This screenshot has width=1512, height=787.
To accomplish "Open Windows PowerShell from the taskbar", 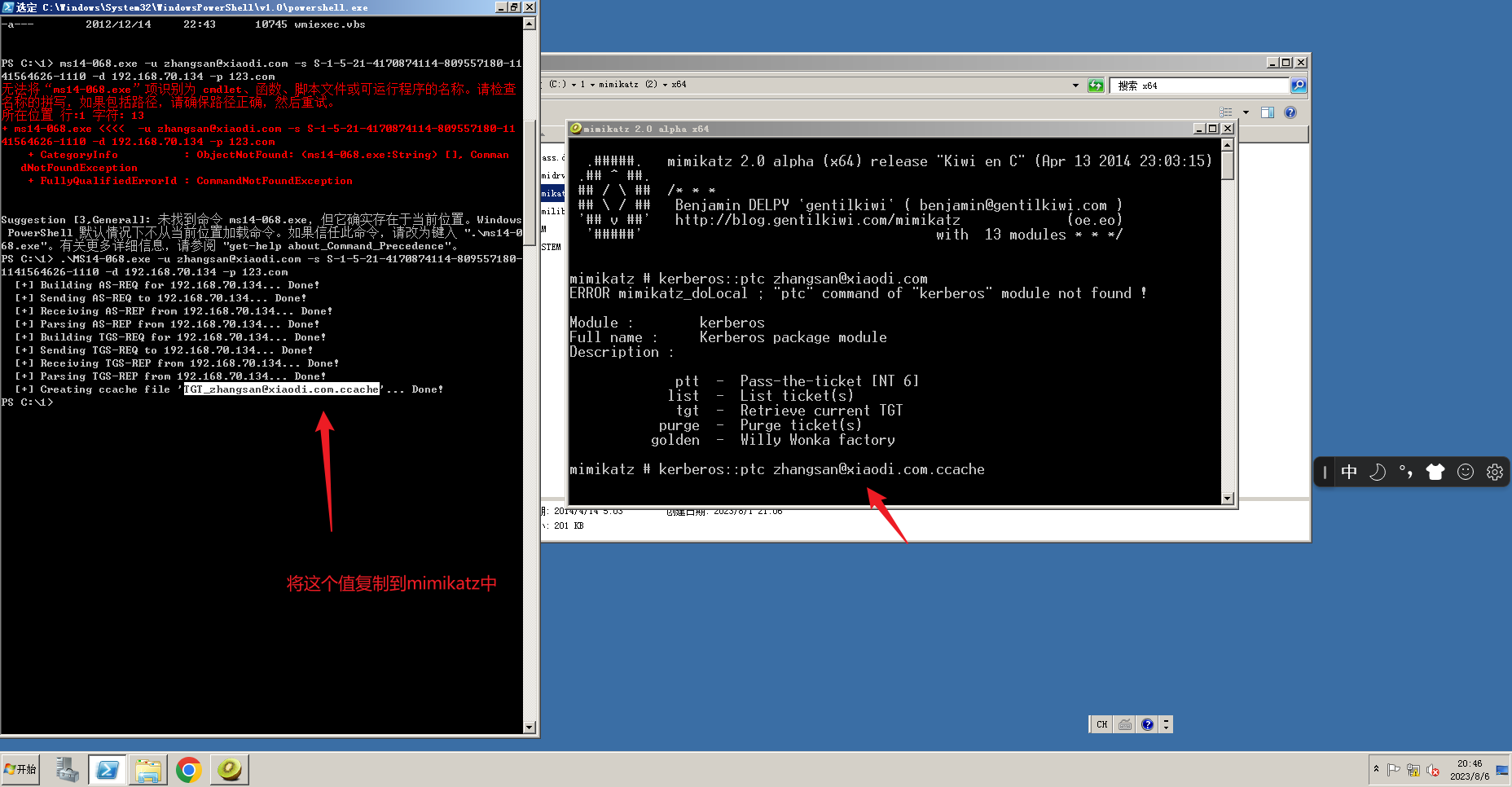I will click(108, 769).
